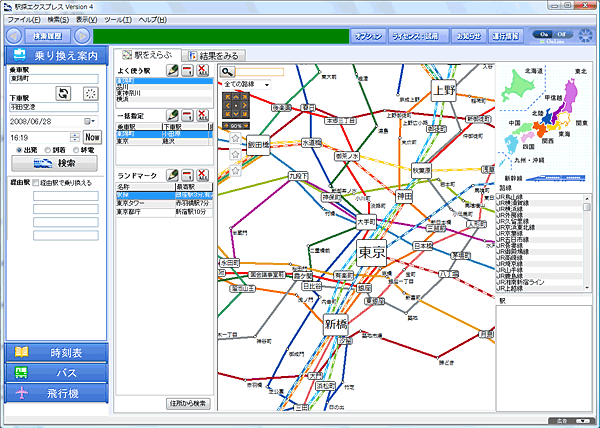
Task: Delete all entries in ランドマーク list
Action: pos(202,175)
